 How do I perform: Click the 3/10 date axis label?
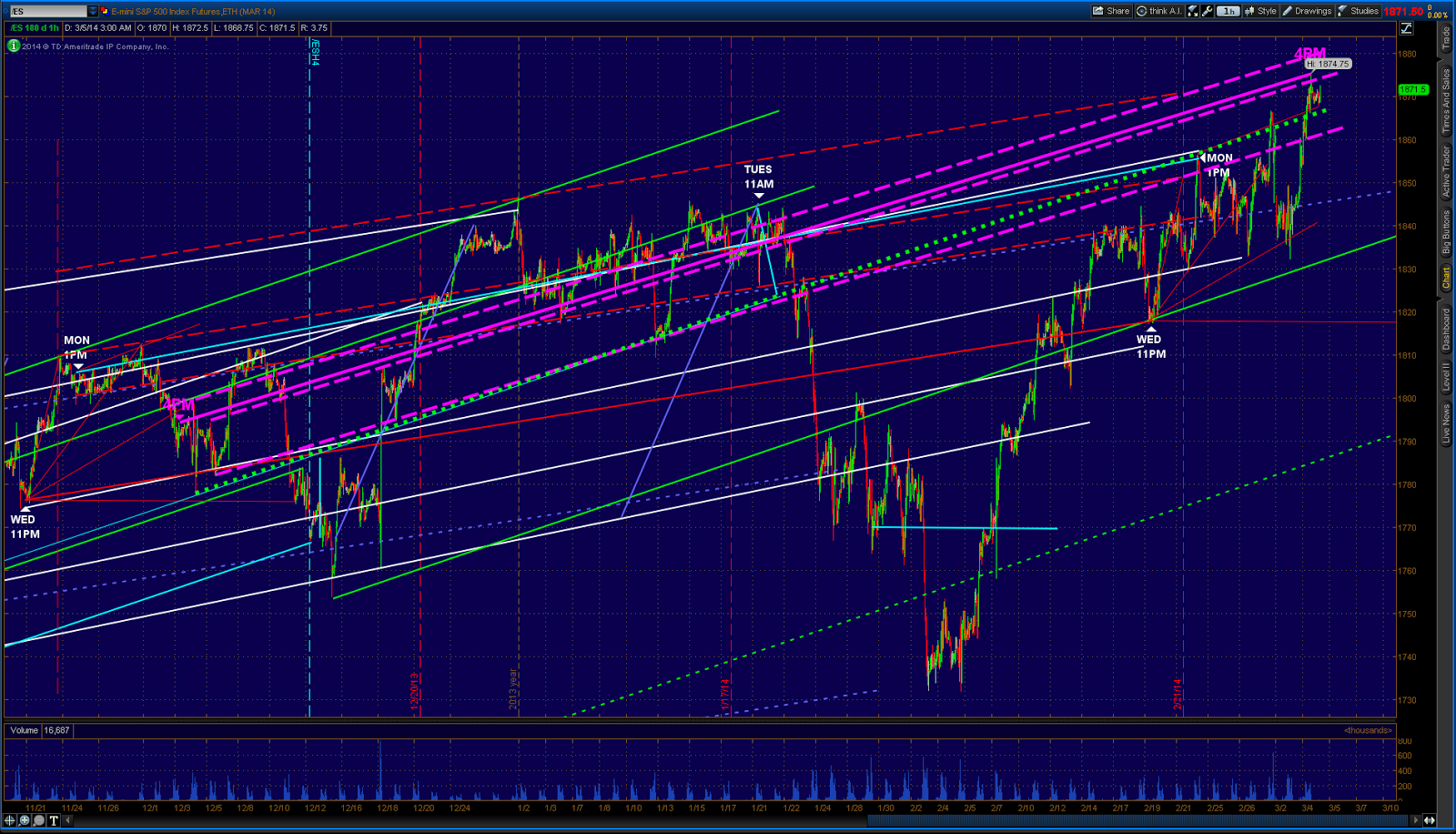click(x=1390, y=808)
